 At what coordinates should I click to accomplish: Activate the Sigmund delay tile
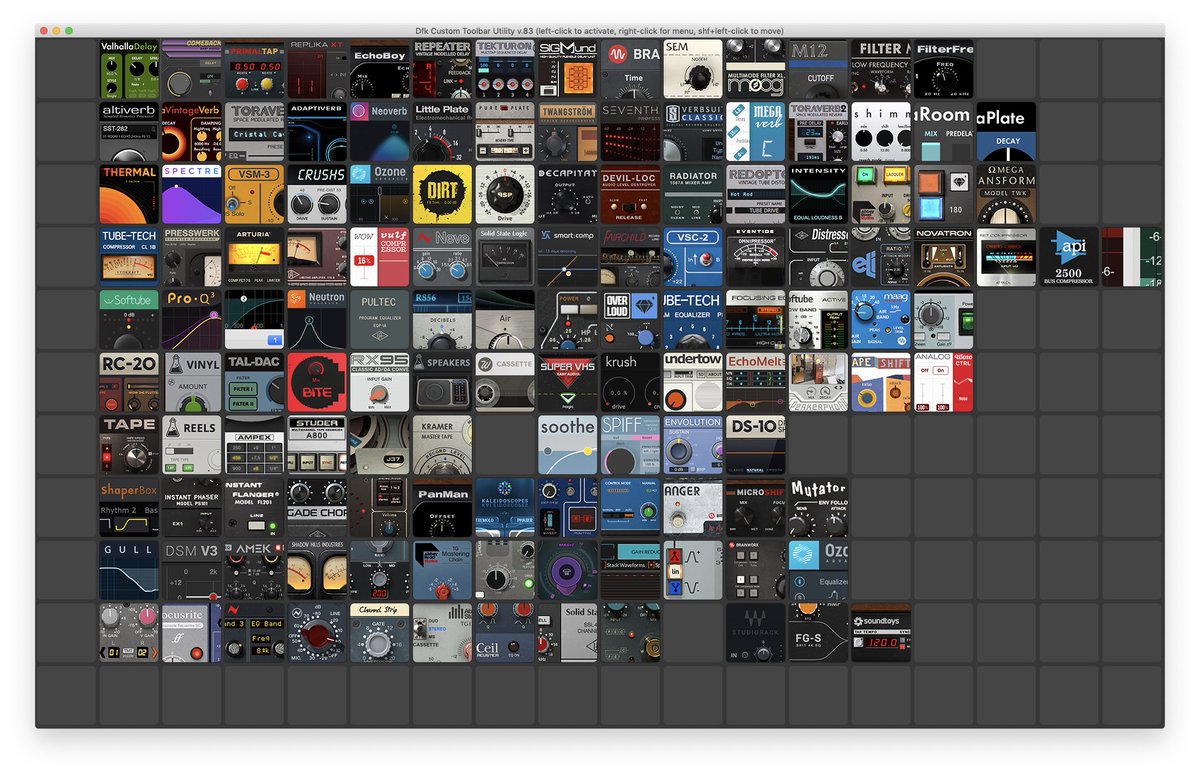[x=568, y=69]
